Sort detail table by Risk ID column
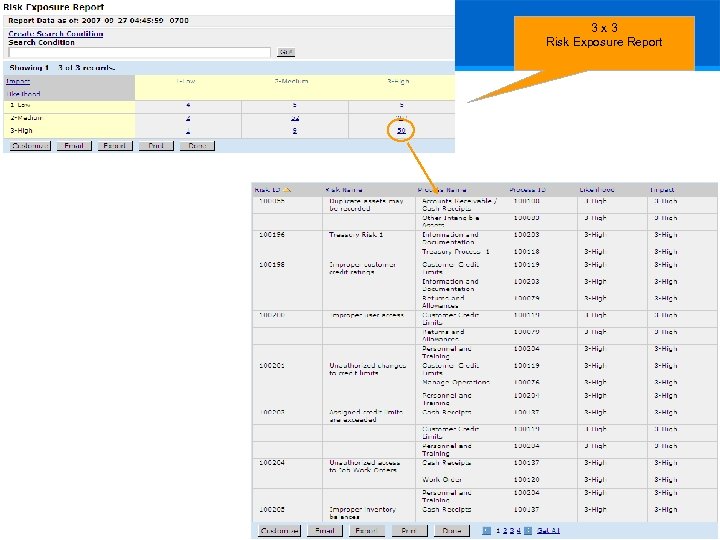The width and height of the screenshot is (720, 540). click(267, 190)
